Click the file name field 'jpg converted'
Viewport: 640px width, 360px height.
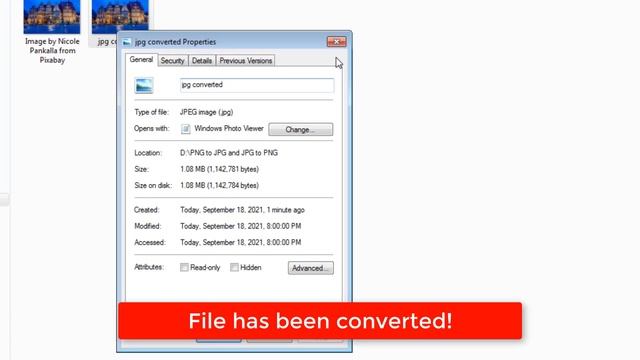pyautogui.click(x=257, y=85)
